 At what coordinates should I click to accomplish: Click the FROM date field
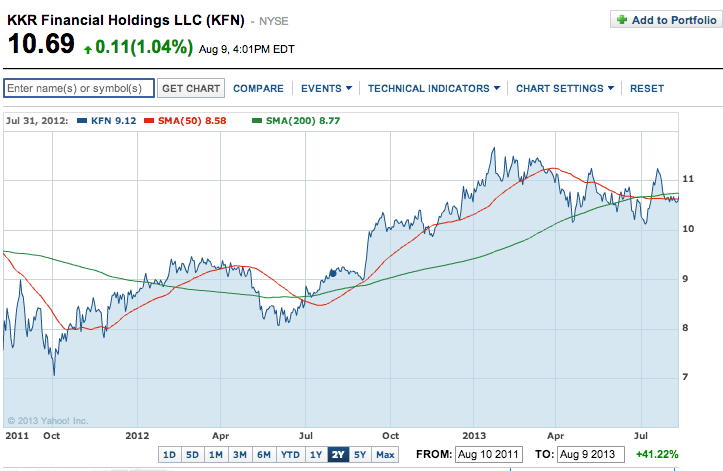coord(489,454)
